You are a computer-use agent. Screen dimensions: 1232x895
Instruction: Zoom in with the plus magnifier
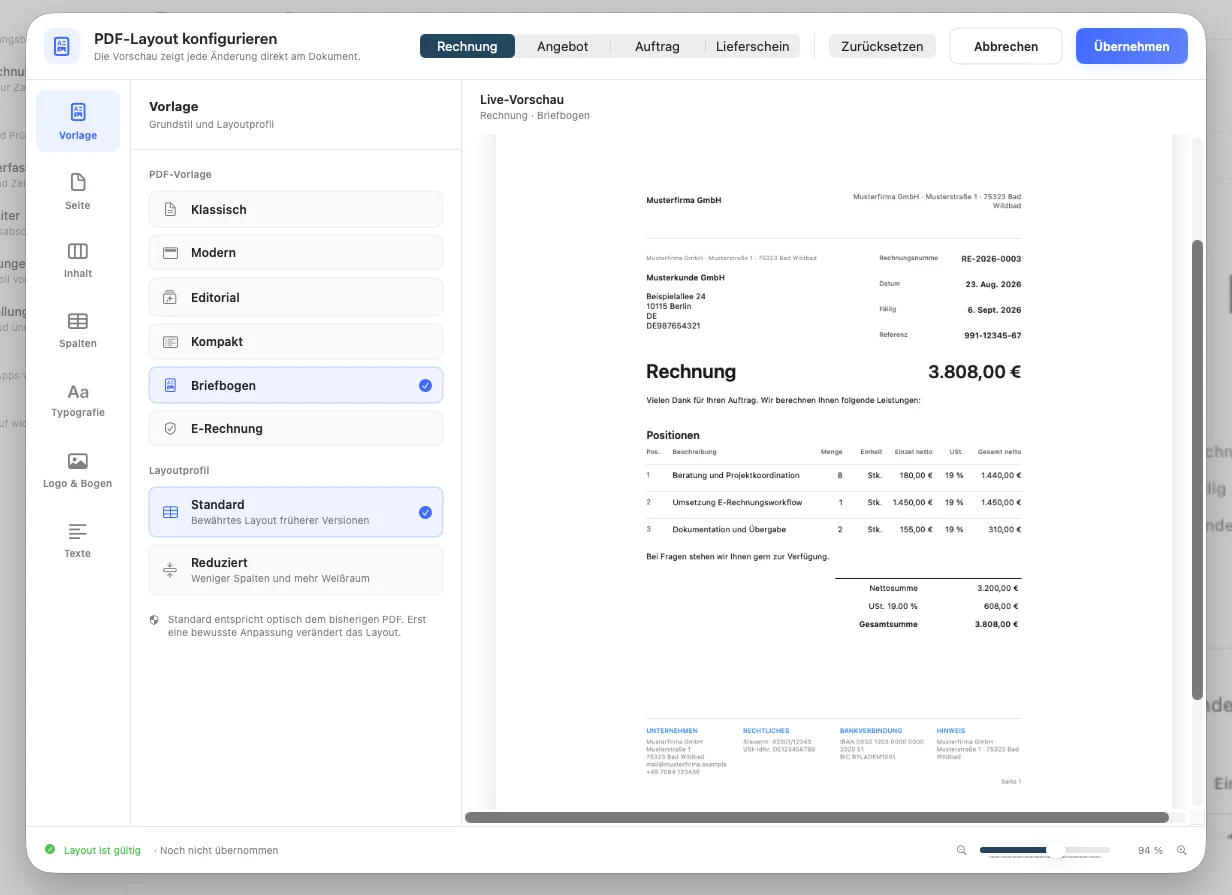1182,850
